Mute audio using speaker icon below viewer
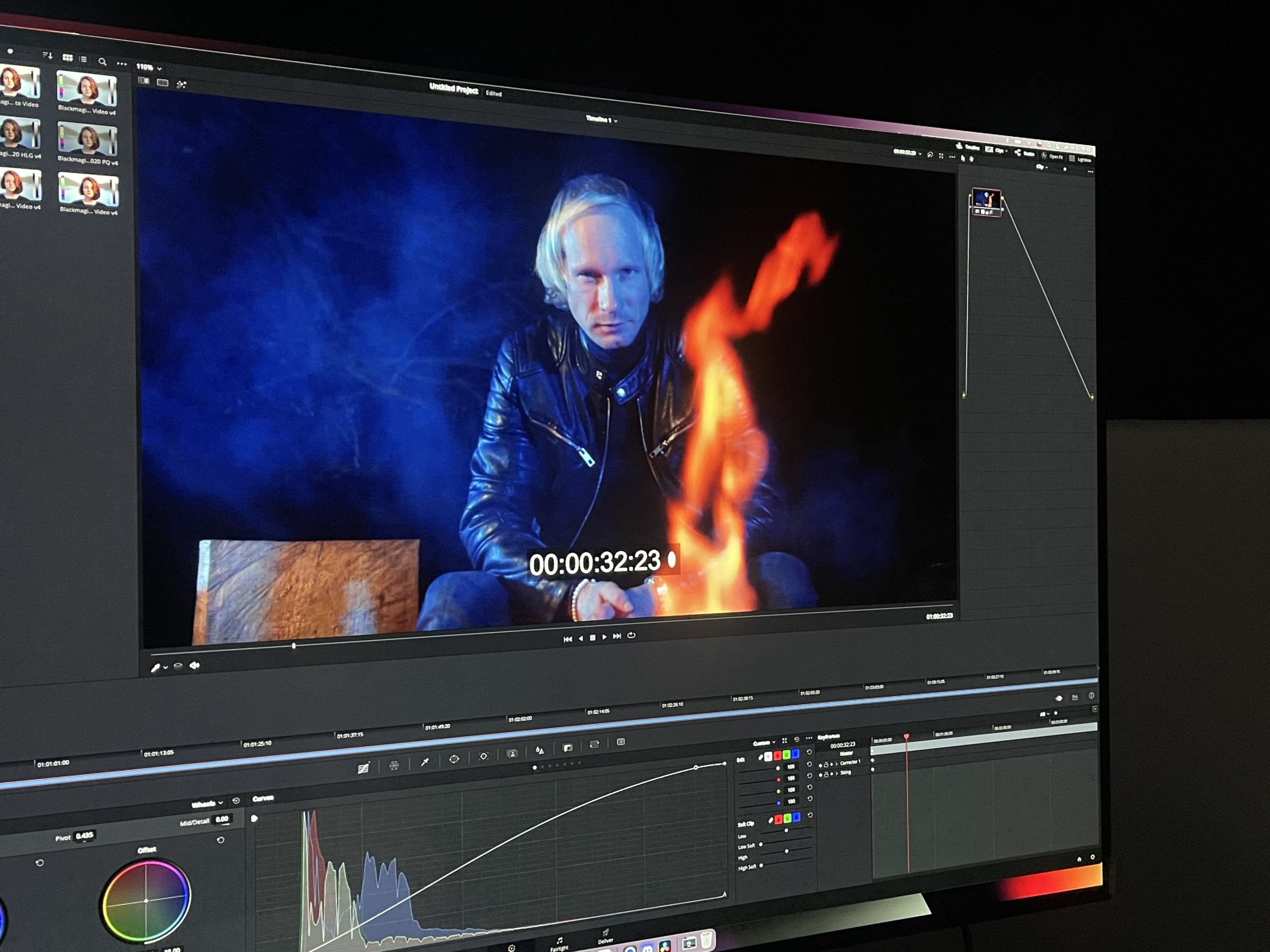 (x=194, y=665)
